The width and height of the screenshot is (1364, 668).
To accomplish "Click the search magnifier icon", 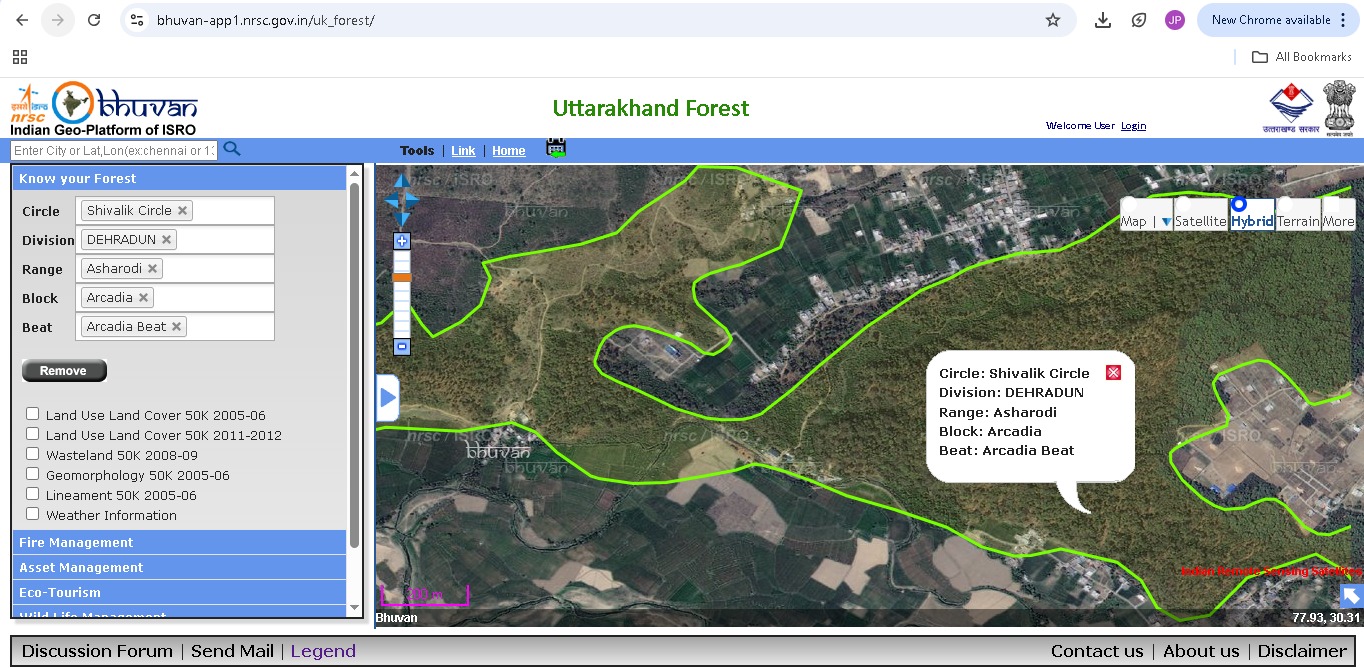I will point(232,149).
